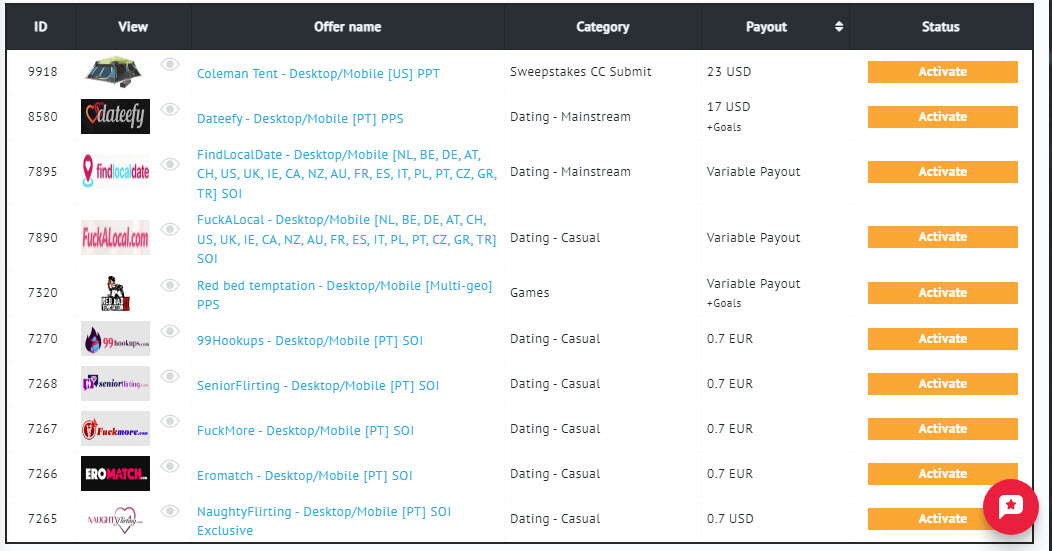Screen dimensions: 1052x551
Task: Open preview eye icon for 99Hookups offer
Action: [170, 331]
